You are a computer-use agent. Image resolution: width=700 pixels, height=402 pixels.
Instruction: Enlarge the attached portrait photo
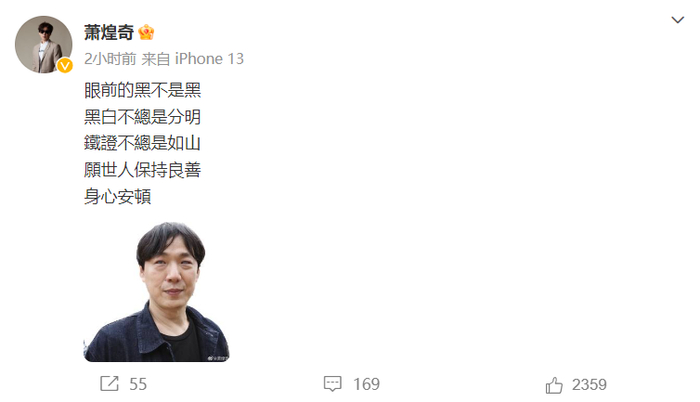156,292
